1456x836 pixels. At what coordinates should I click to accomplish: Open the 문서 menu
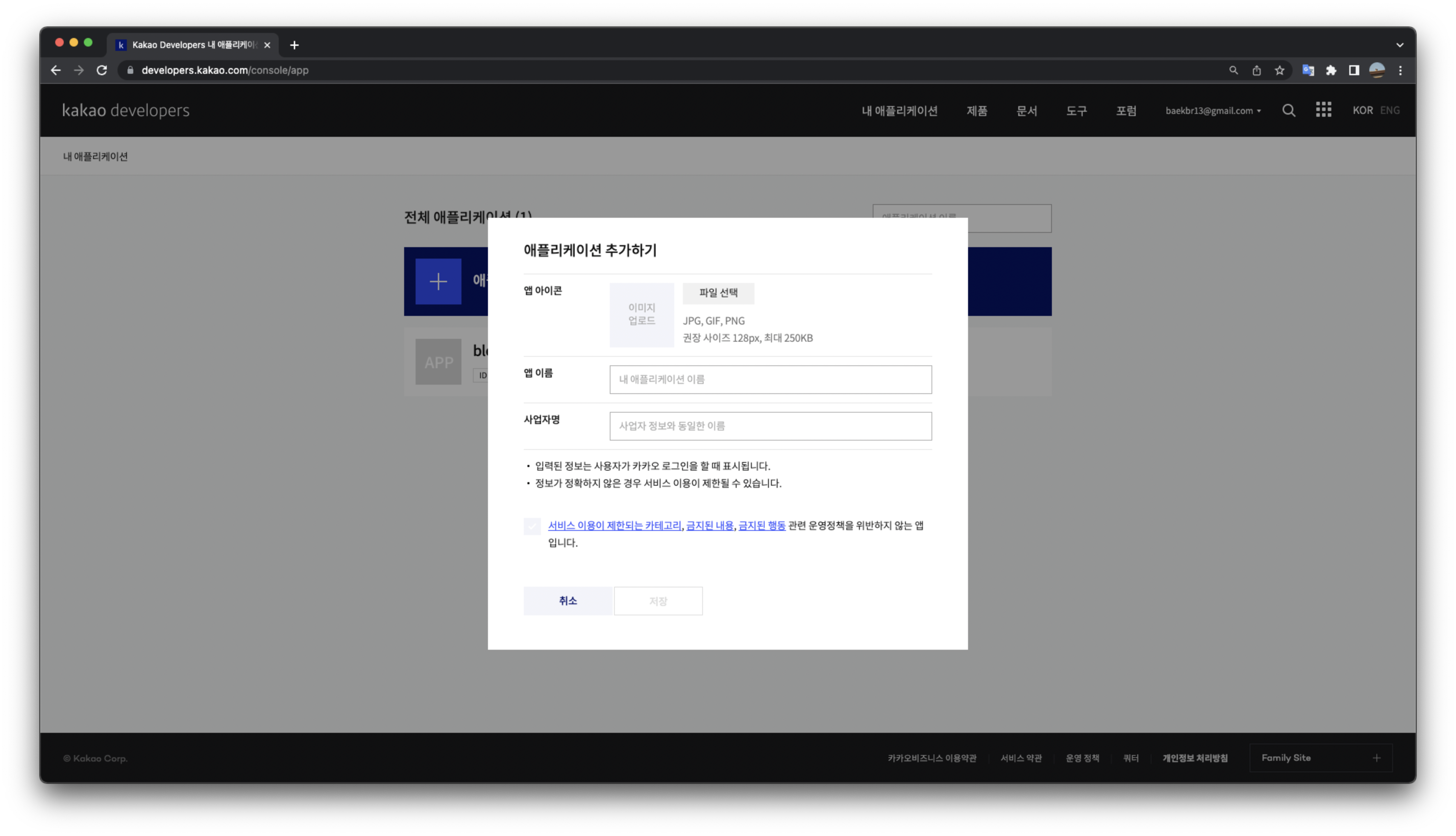tap(1026, 111)
